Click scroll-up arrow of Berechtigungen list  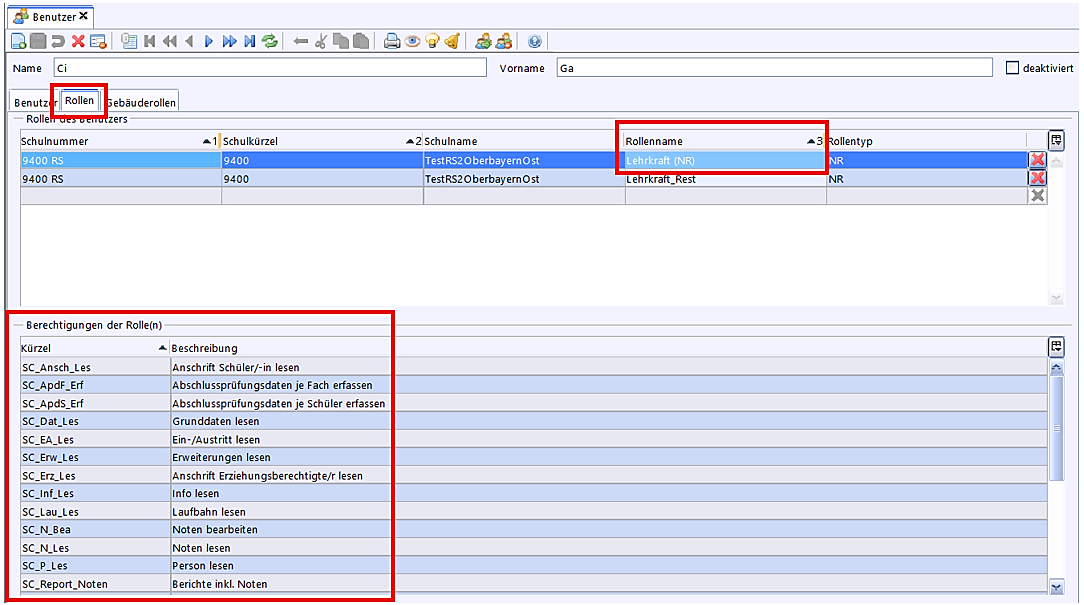pyautogui.click(x=1056, y=367)
